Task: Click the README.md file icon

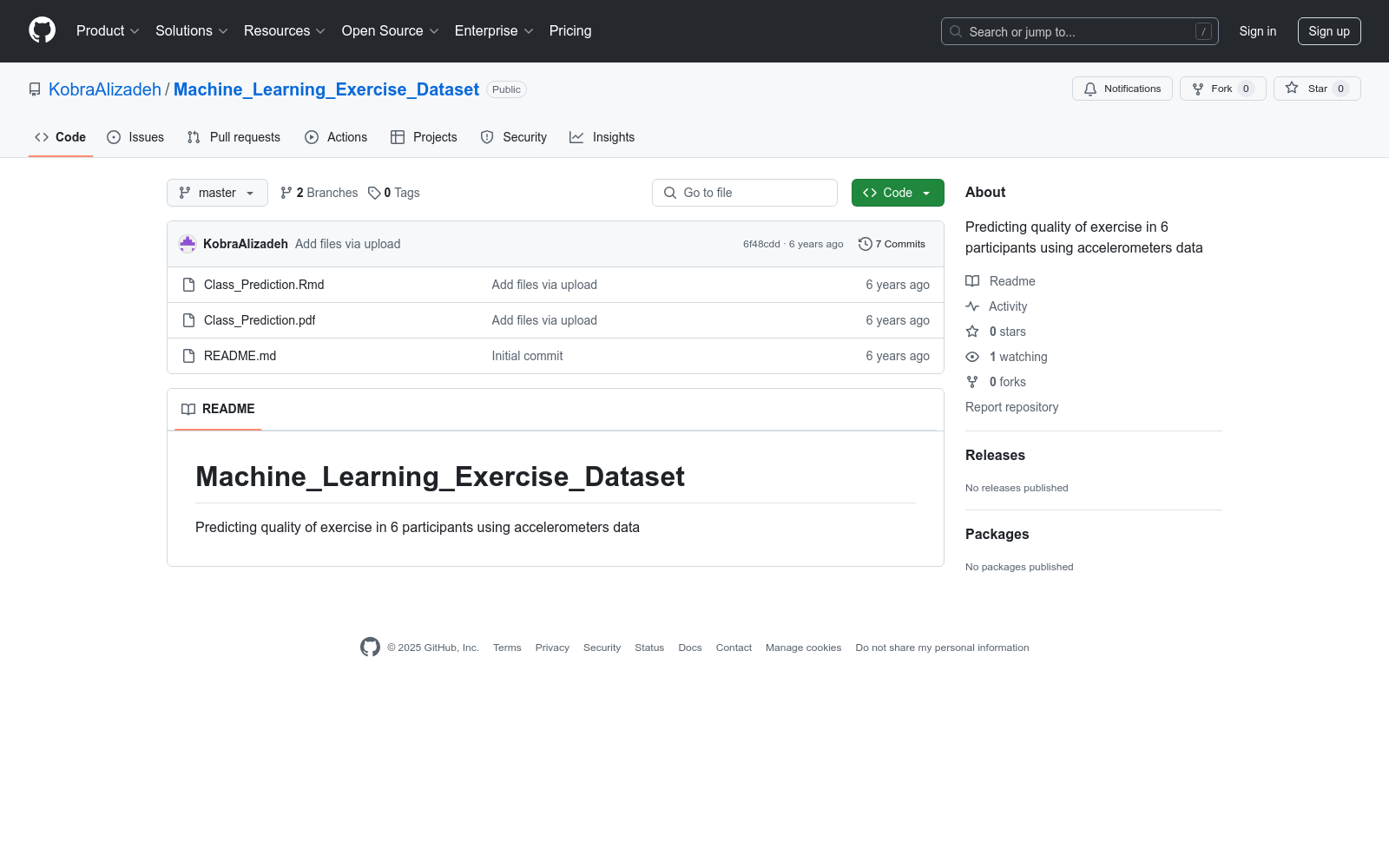Action: [x=188, y=356]
